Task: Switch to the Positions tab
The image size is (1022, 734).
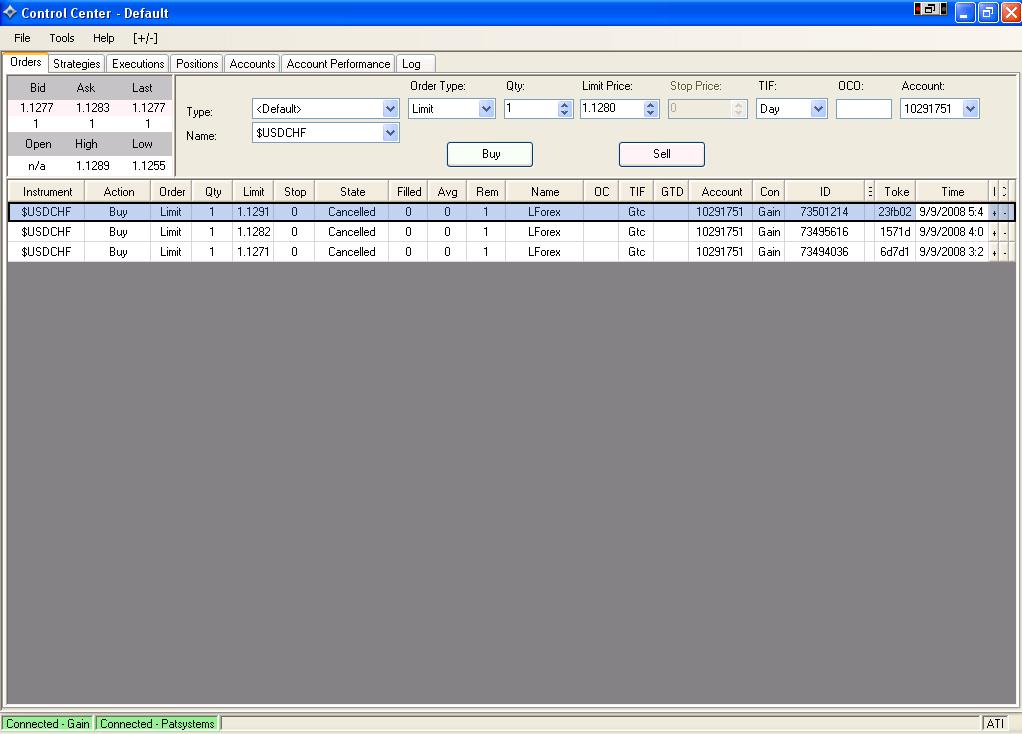Action: tap(197, 64)
